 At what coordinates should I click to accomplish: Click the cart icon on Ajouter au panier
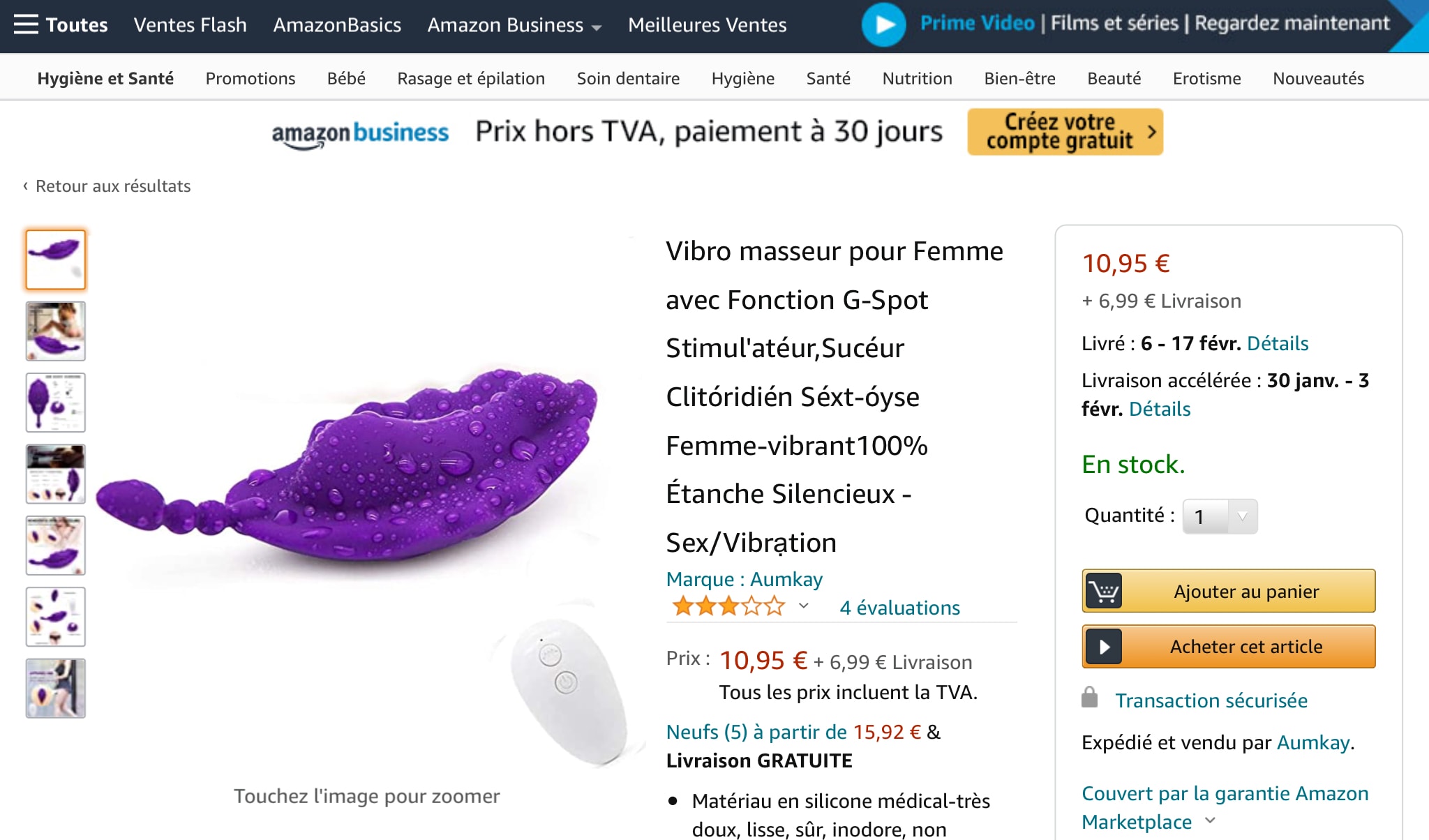pos(1104,592)
